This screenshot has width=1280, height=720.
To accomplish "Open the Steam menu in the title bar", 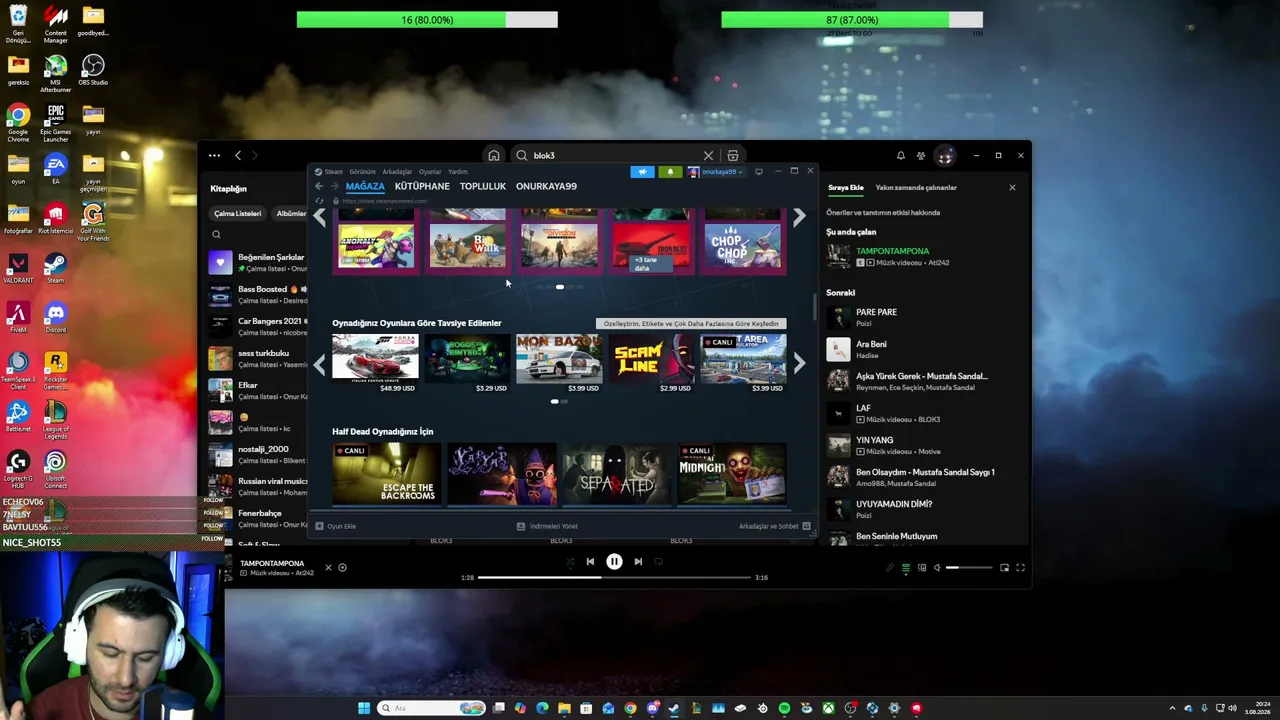I will (333, 172).
